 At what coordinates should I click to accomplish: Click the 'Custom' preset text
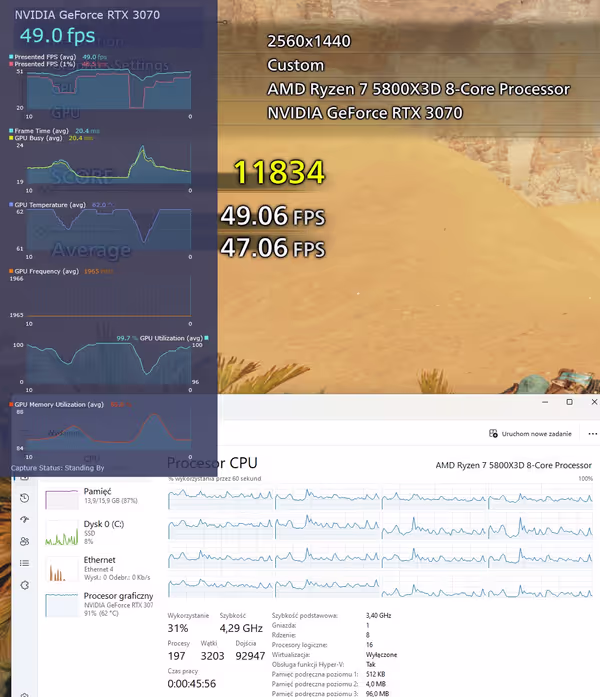pos(296,65)
